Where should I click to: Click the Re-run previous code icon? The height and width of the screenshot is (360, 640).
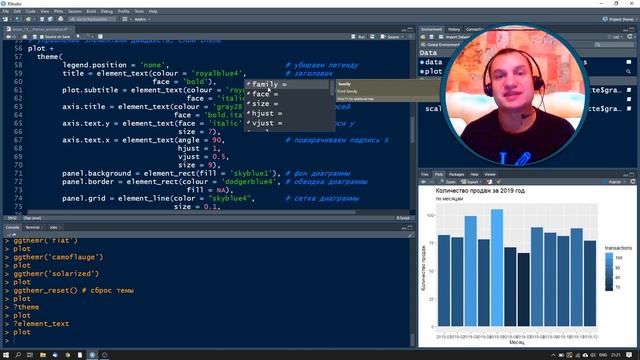tap(372, 37)
